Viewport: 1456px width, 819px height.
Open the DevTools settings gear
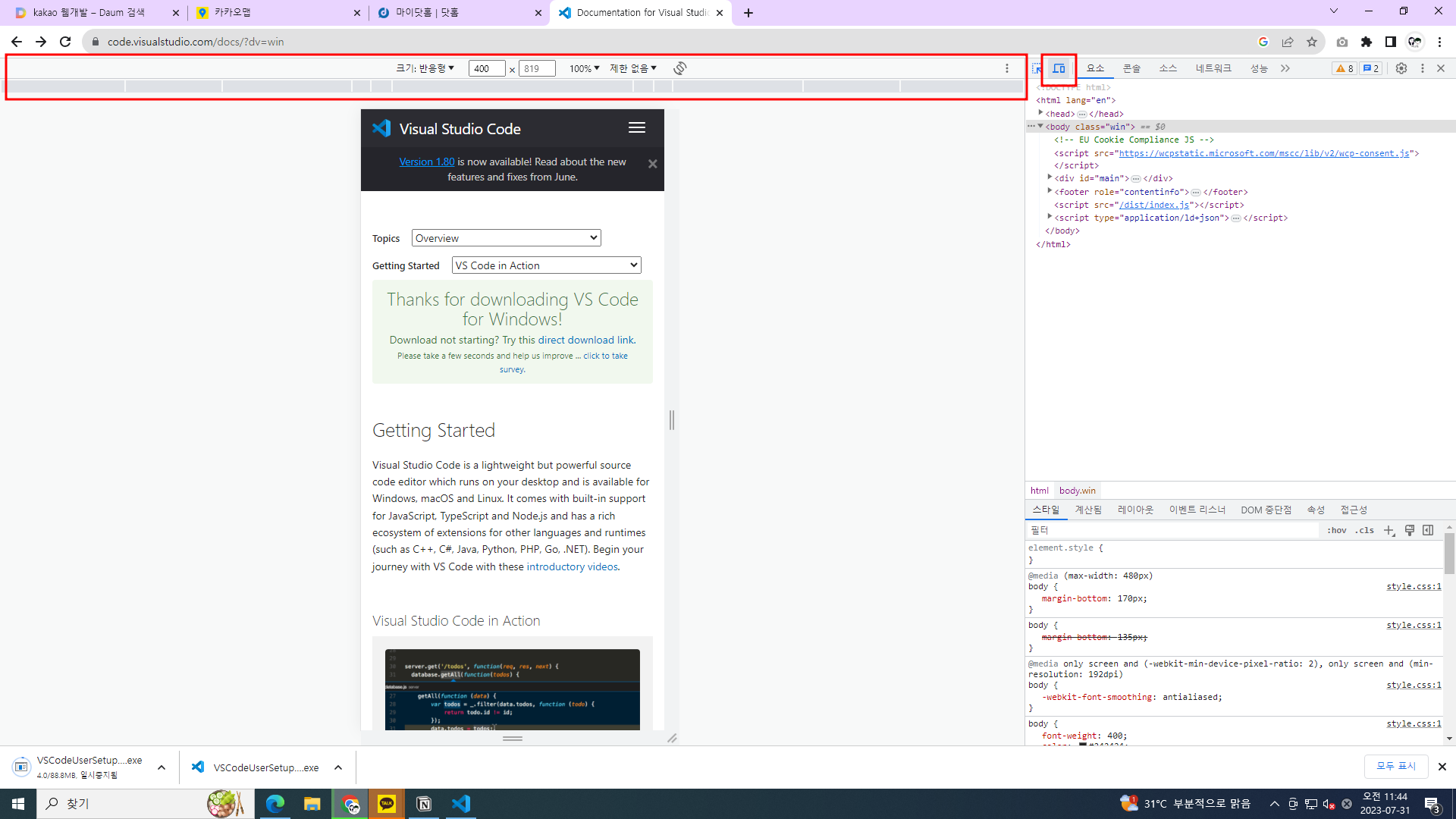tap(1401, 68)
